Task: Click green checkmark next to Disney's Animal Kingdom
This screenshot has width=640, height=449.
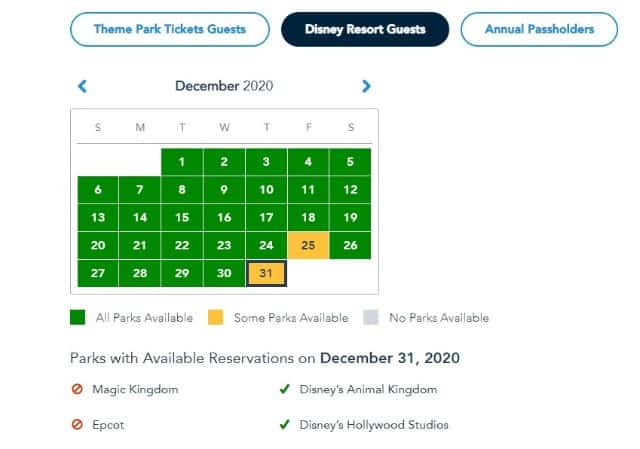Action: [x=284, y=389]
